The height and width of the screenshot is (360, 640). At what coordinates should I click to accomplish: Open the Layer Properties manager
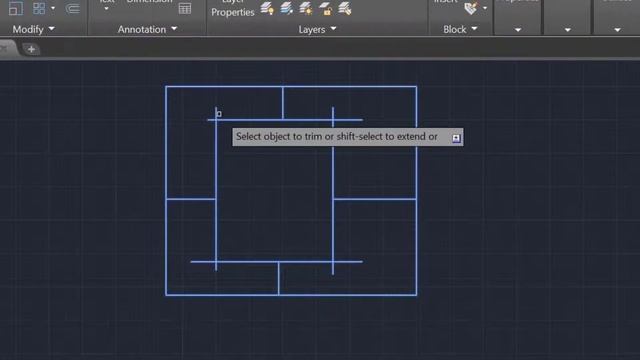point(233,9)
